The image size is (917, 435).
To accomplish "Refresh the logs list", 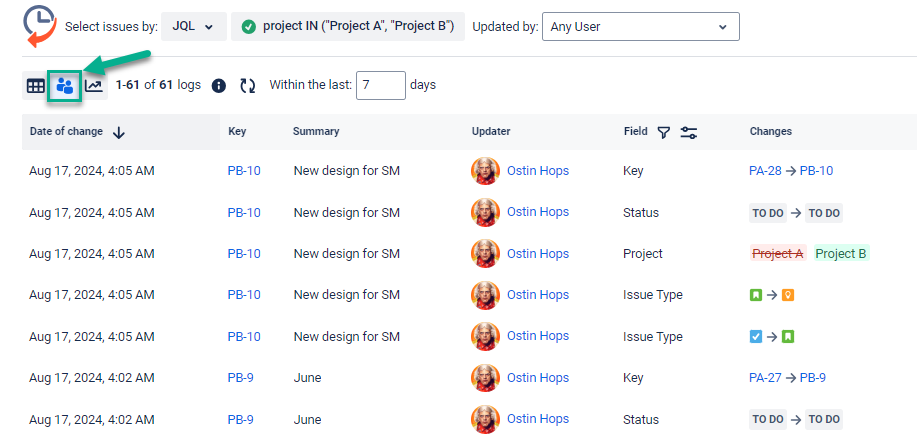I will 247,86.
